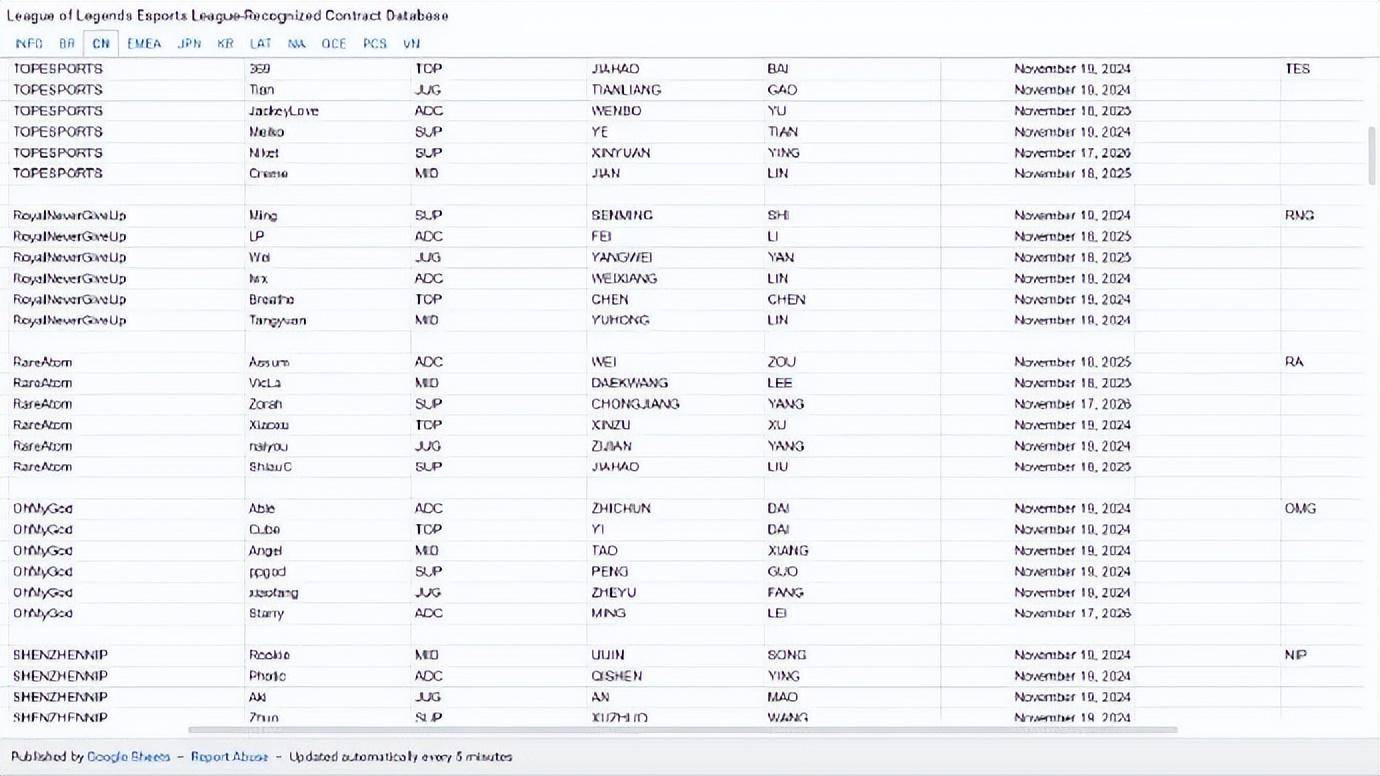Select the Zorah player cell
The width and height of the screenshot is (1380, 776).
[x=265, y=404]
